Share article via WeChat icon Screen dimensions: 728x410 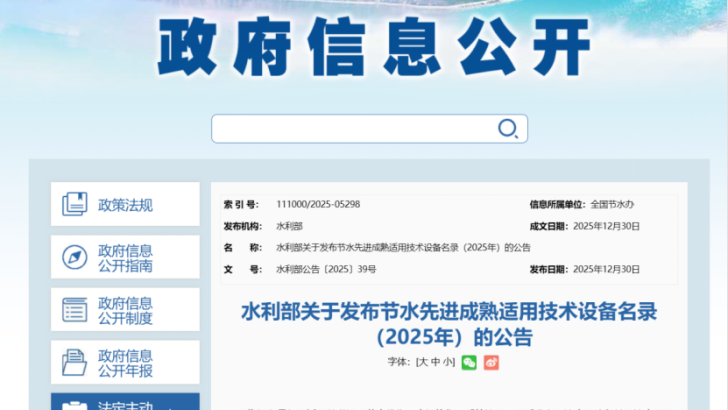coord(469,362)
